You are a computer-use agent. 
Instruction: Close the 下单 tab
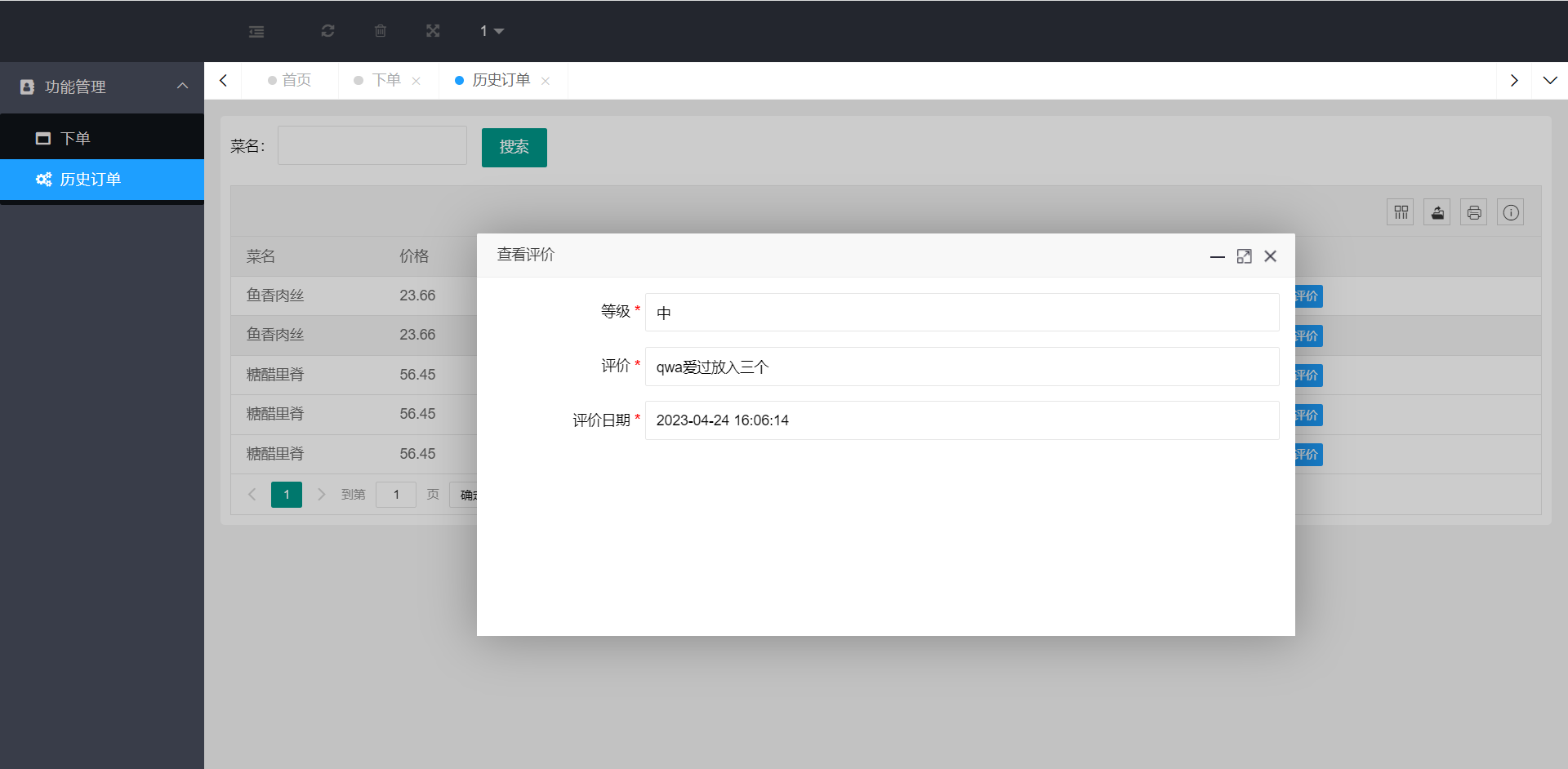[416, 81]
